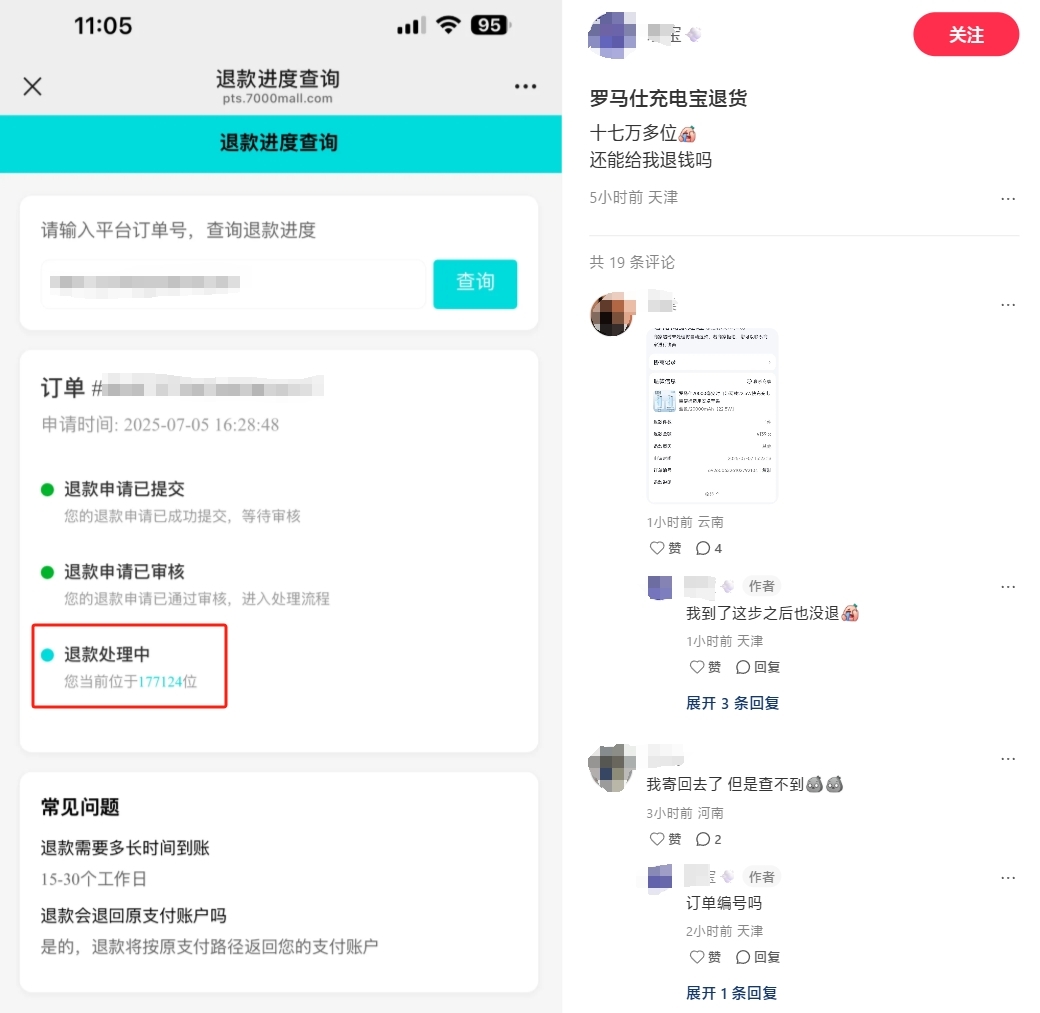Reply to author's comment 我到了这步之后也没退
1040x1013 pixels.
click(757, 667)
